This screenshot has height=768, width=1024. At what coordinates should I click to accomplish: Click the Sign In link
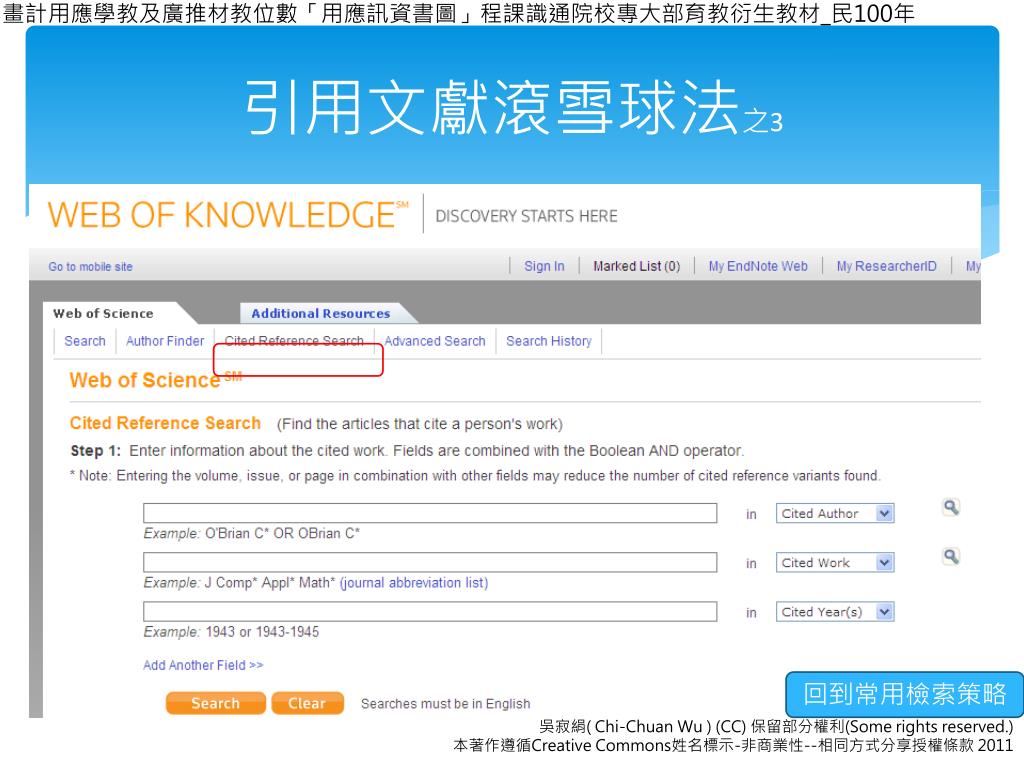click(x=544, y=266)
